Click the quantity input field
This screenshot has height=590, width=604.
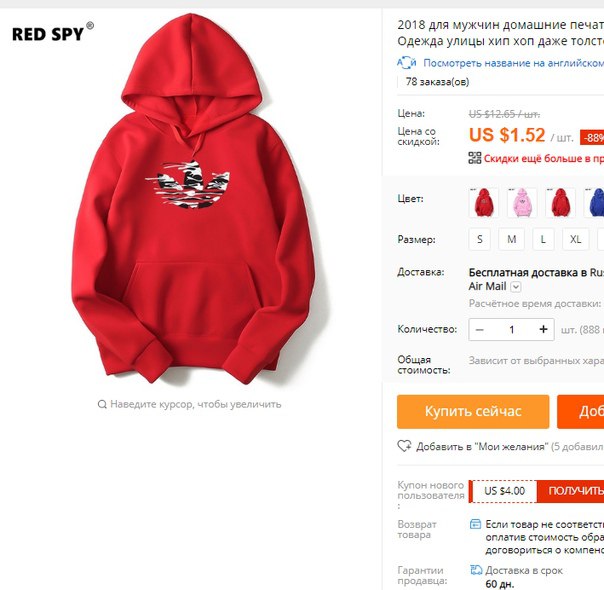pos(512,330)
